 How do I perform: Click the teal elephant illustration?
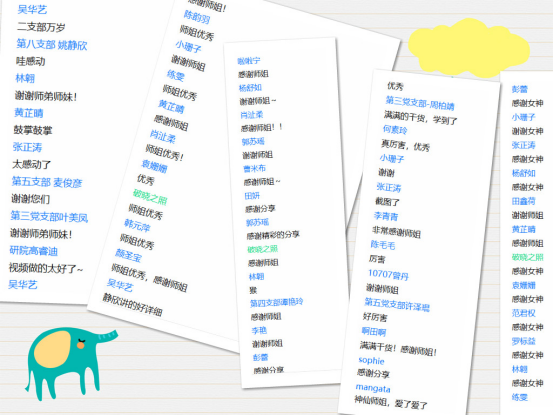point(71,363)
